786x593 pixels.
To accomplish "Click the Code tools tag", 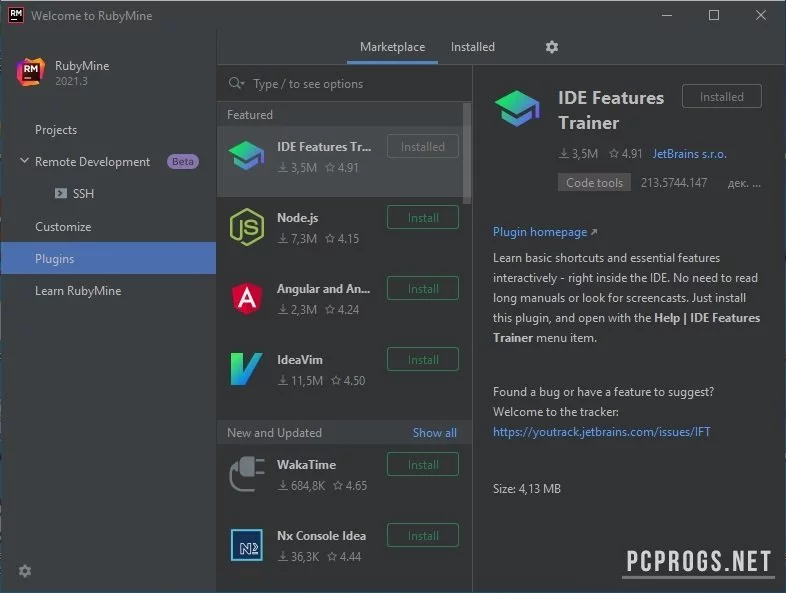I will coord(594,182).
